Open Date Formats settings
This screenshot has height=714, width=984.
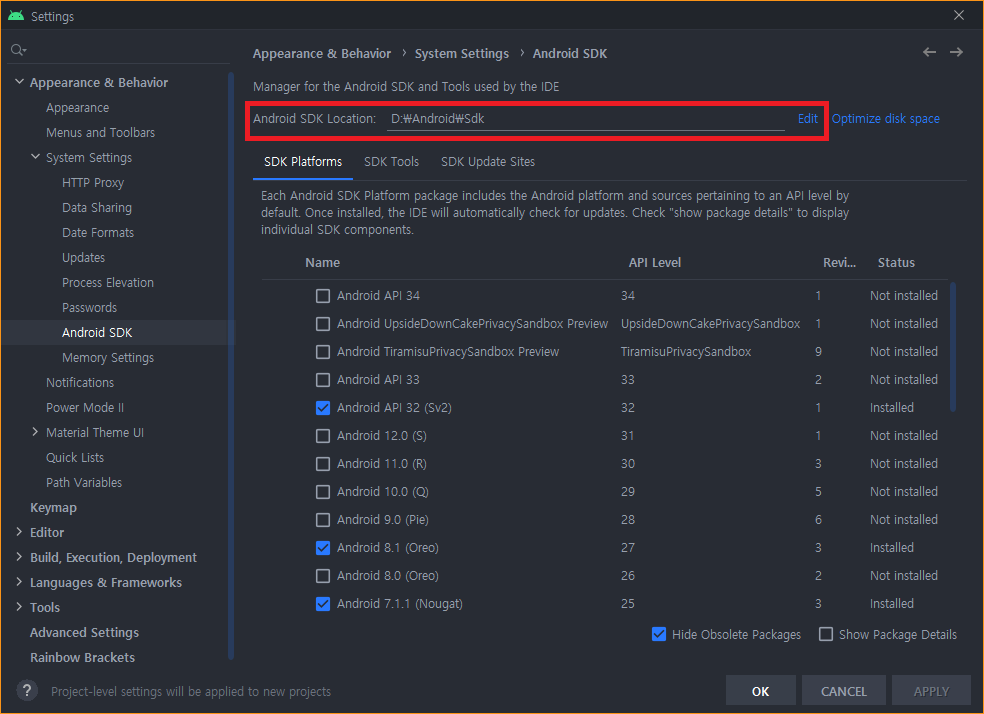(x=98, y=233)
